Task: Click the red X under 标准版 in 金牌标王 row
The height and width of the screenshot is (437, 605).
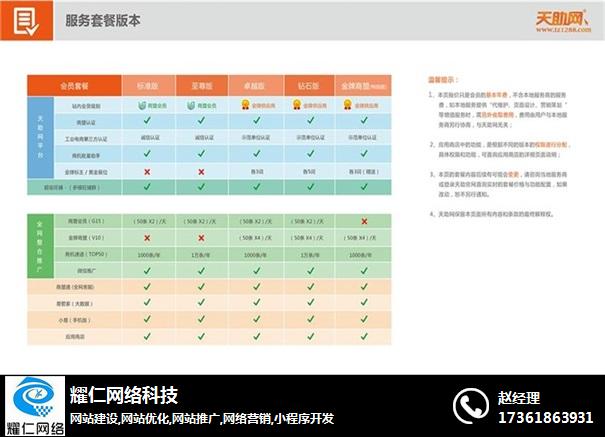Action: [x=147, y=172]
